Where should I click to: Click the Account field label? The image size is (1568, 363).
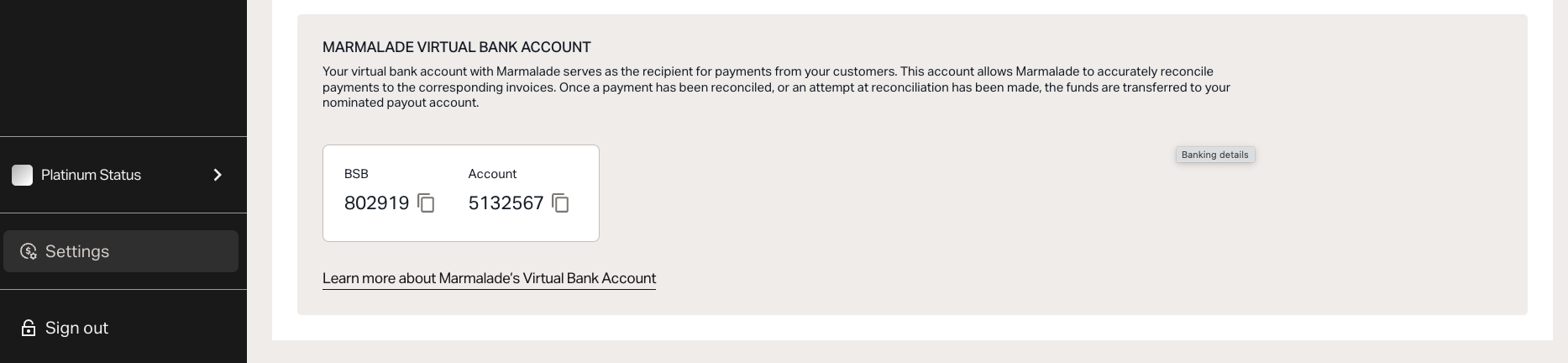(492, 174)
